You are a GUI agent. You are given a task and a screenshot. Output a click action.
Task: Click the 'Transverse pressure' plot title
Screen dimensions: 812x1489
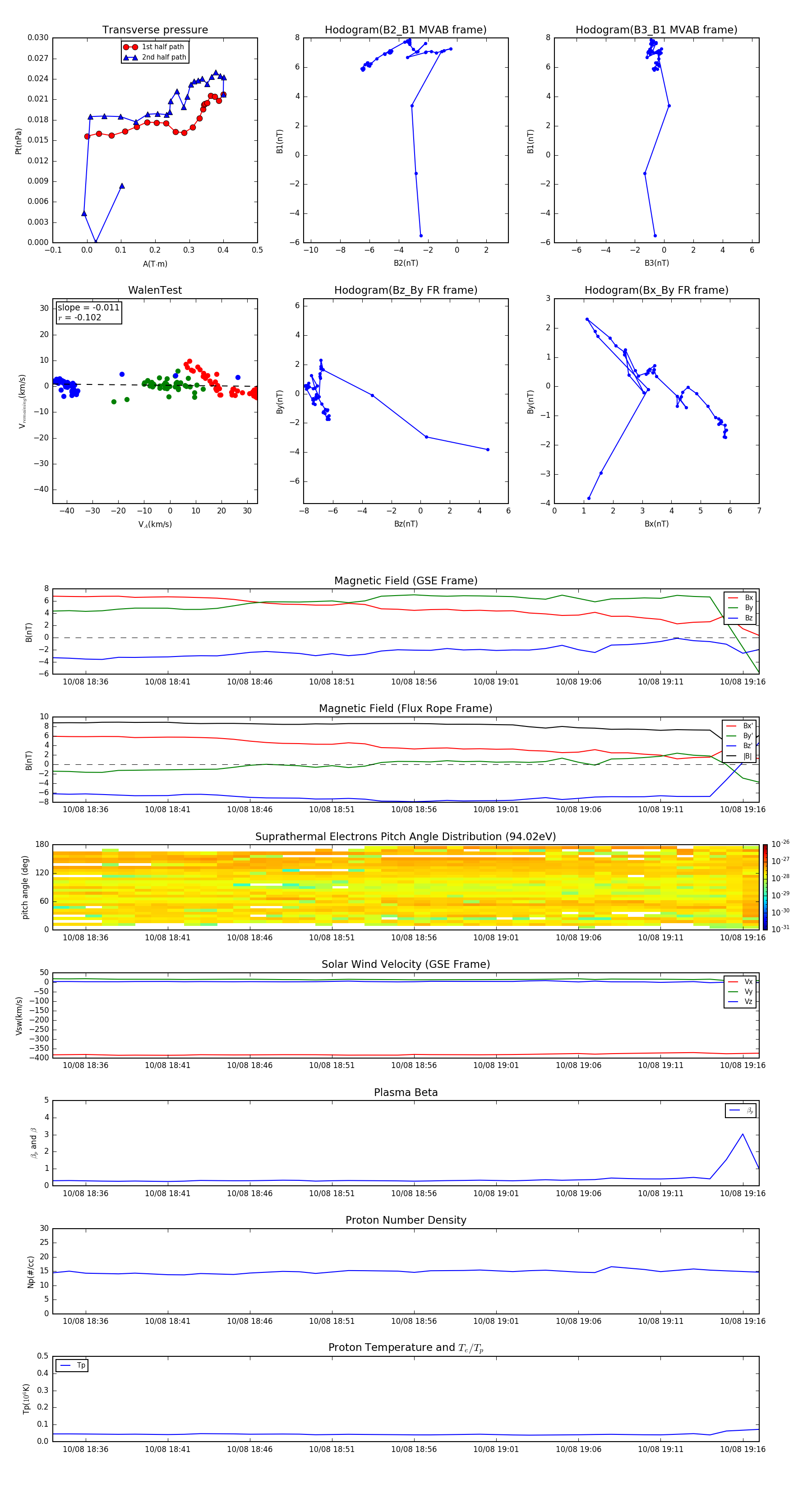click(x=155, y=30)
